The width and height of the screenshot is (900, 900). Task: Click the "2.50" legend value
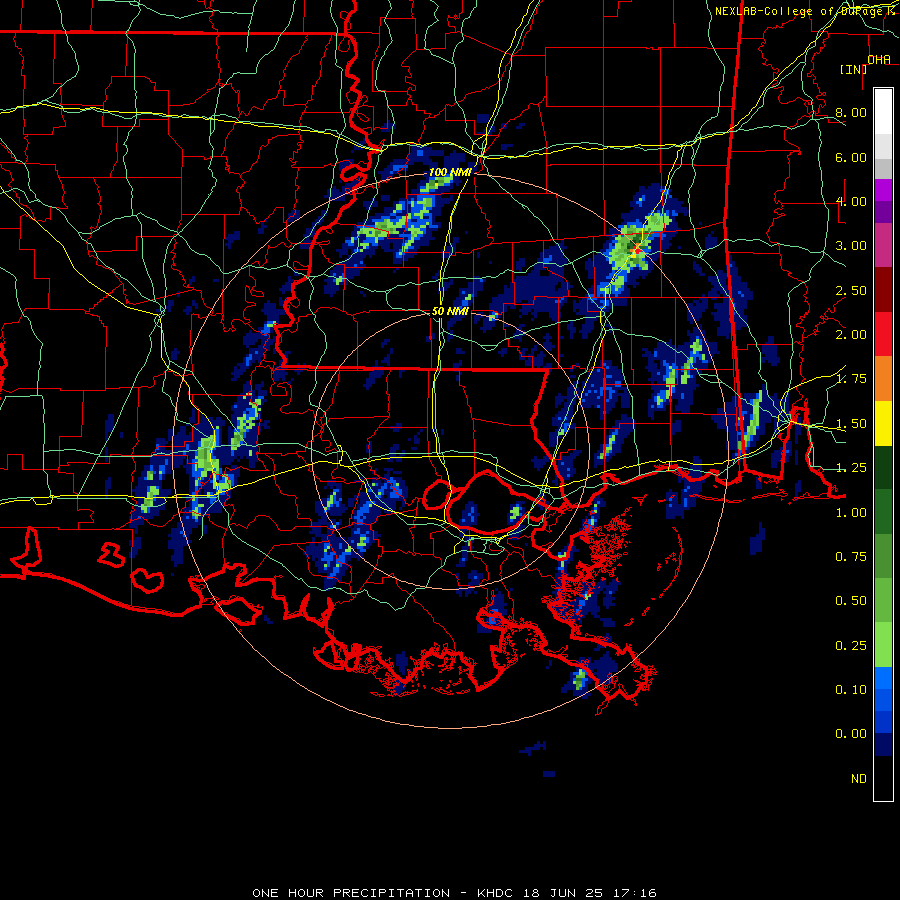[x=851, y=290]
